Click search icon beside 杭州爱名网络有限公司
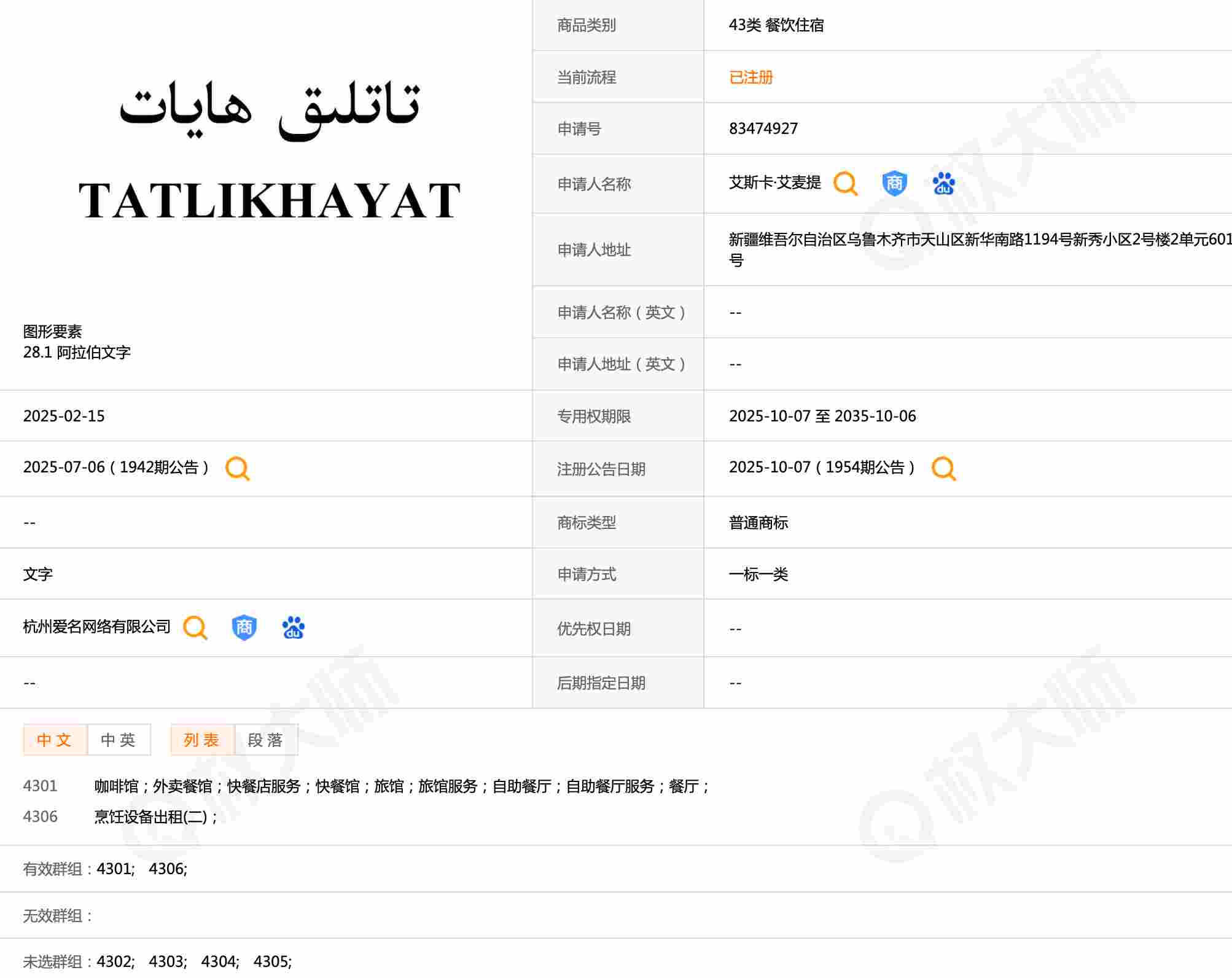 click(195, 627)
